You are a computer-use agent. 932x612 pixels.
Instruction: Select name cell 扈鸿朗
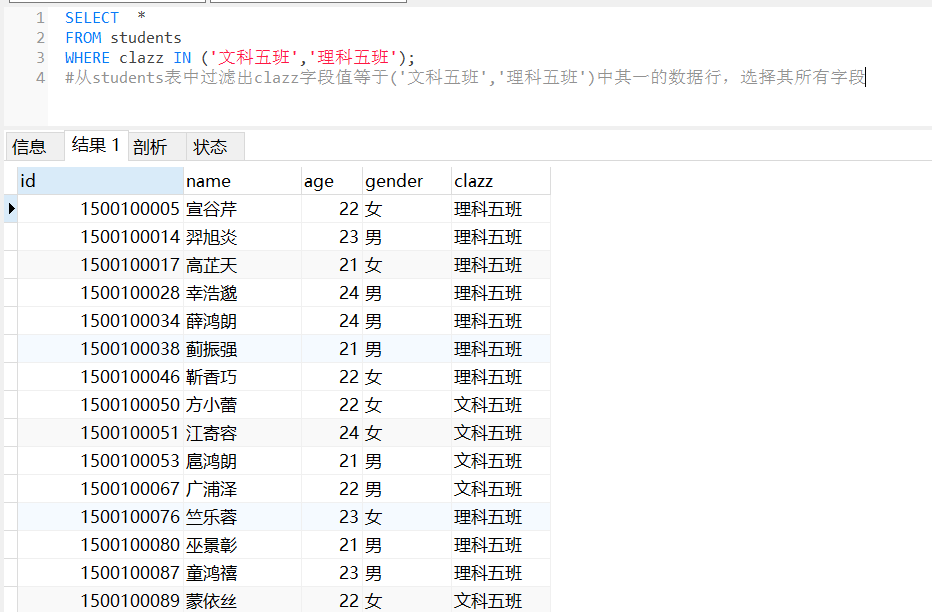point(242,461)
